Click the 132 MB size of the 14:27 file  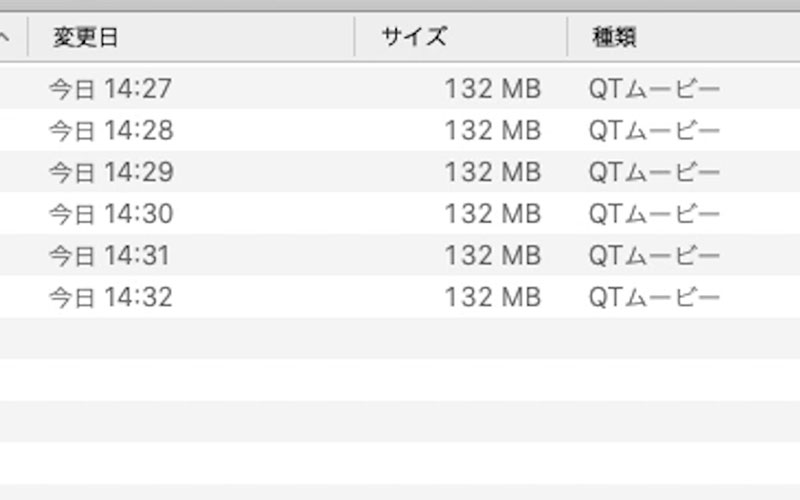click(492, 90)
